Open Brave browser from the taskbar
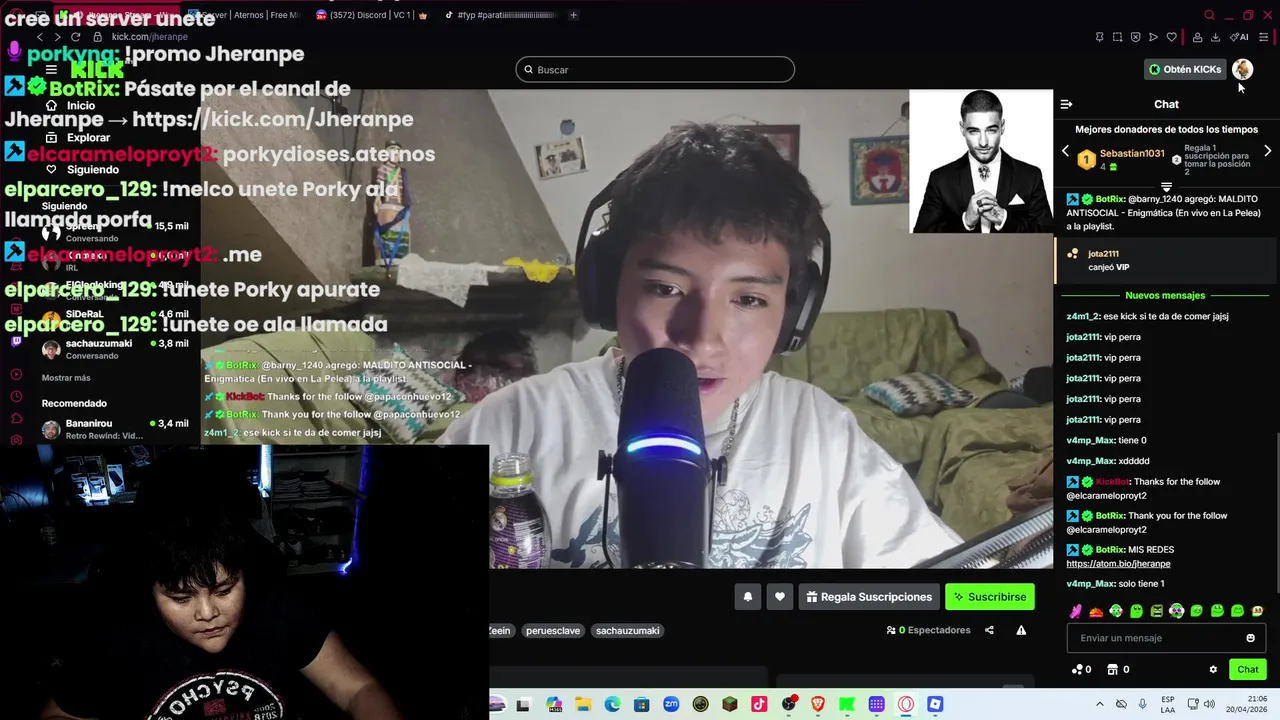Screen dimensions: 1280x720 coord(817,704)
